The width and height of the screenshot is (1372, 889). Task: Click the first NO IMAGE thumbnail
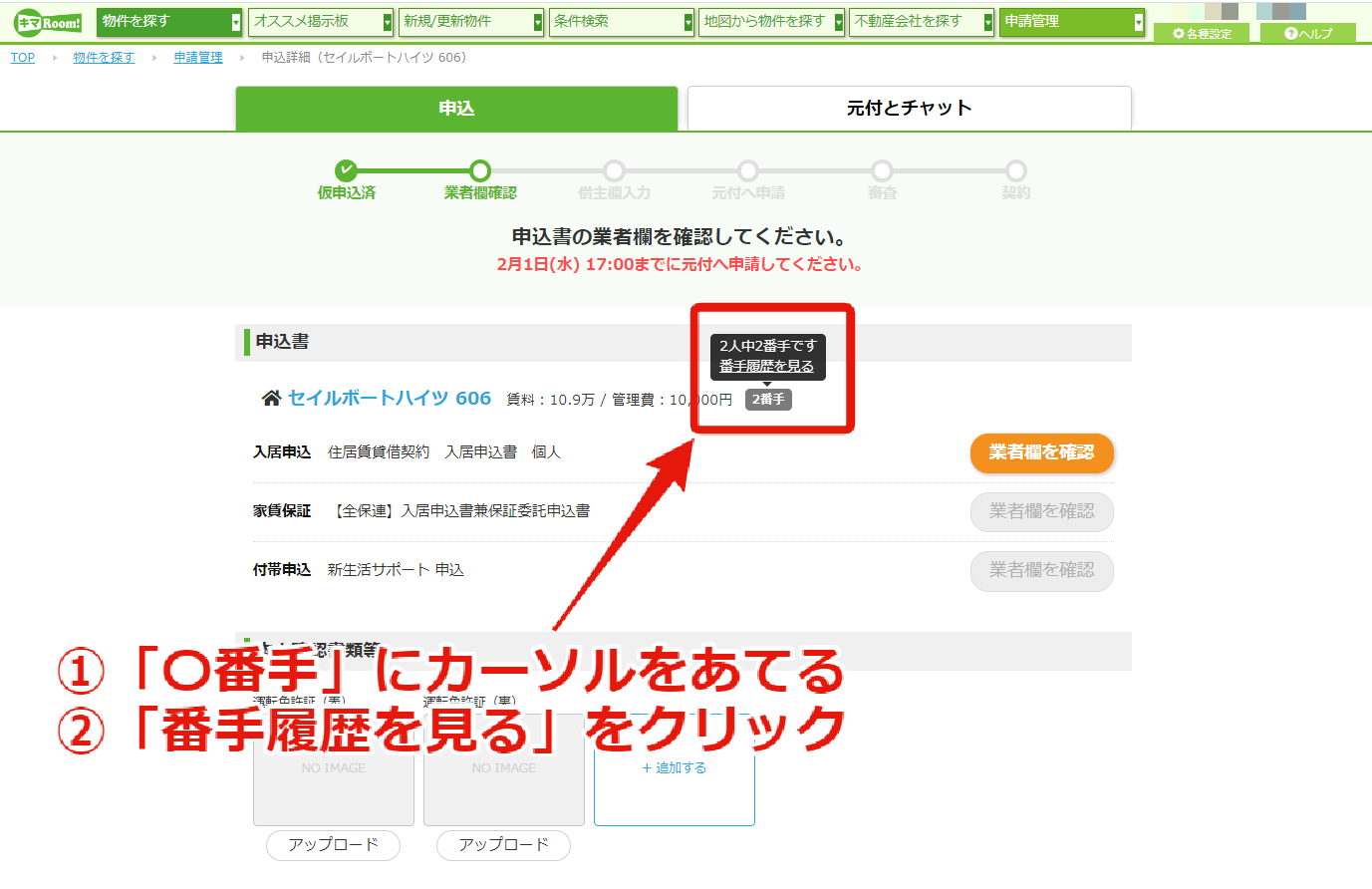334,768
